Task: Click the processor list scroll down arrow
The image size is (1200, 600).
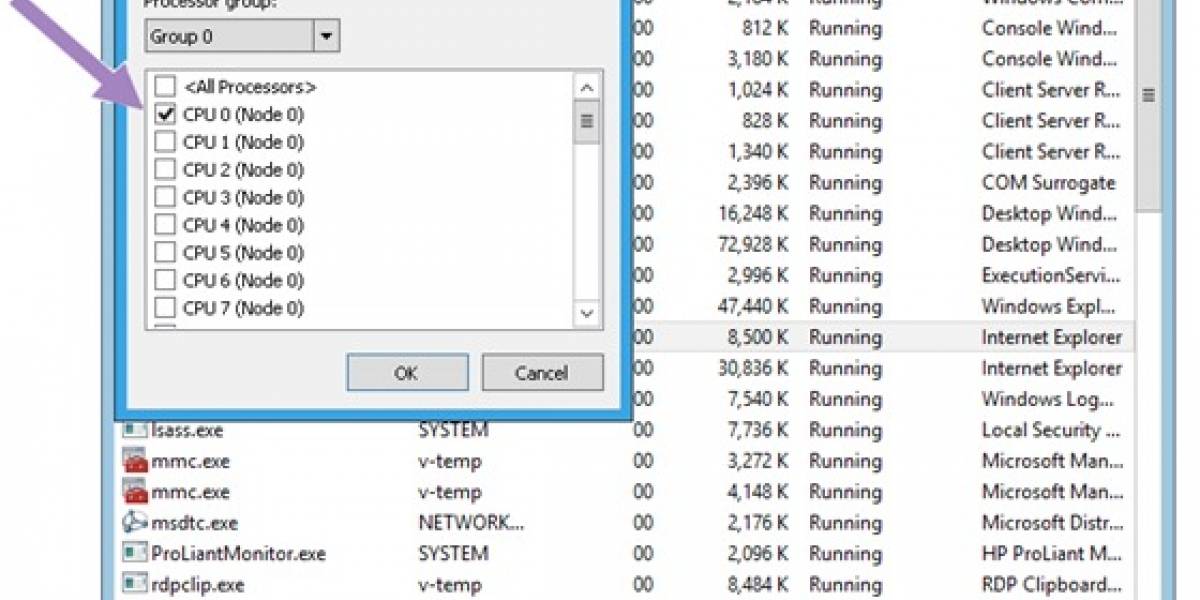Action: (x=587, y=314)
